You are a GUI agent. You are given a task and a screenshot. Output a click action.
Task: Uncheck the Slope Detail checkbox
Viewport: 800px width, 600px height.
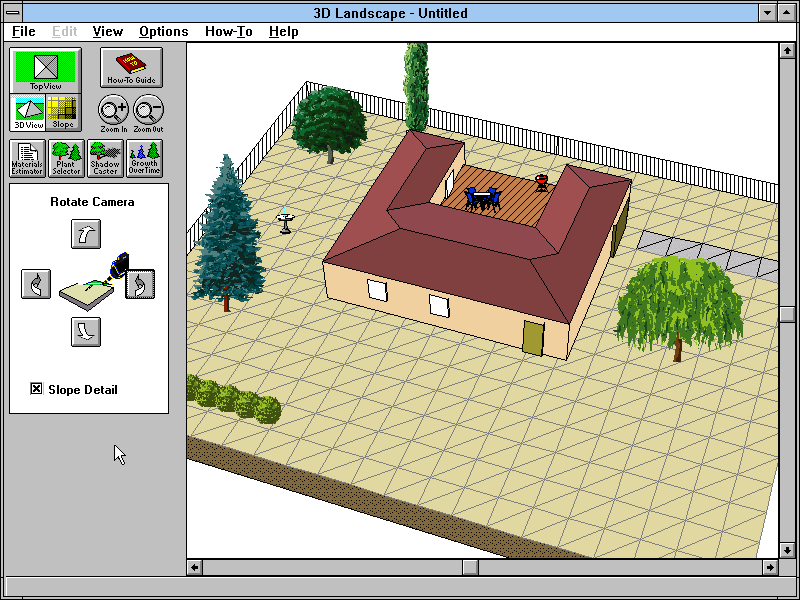click(37, 389)
